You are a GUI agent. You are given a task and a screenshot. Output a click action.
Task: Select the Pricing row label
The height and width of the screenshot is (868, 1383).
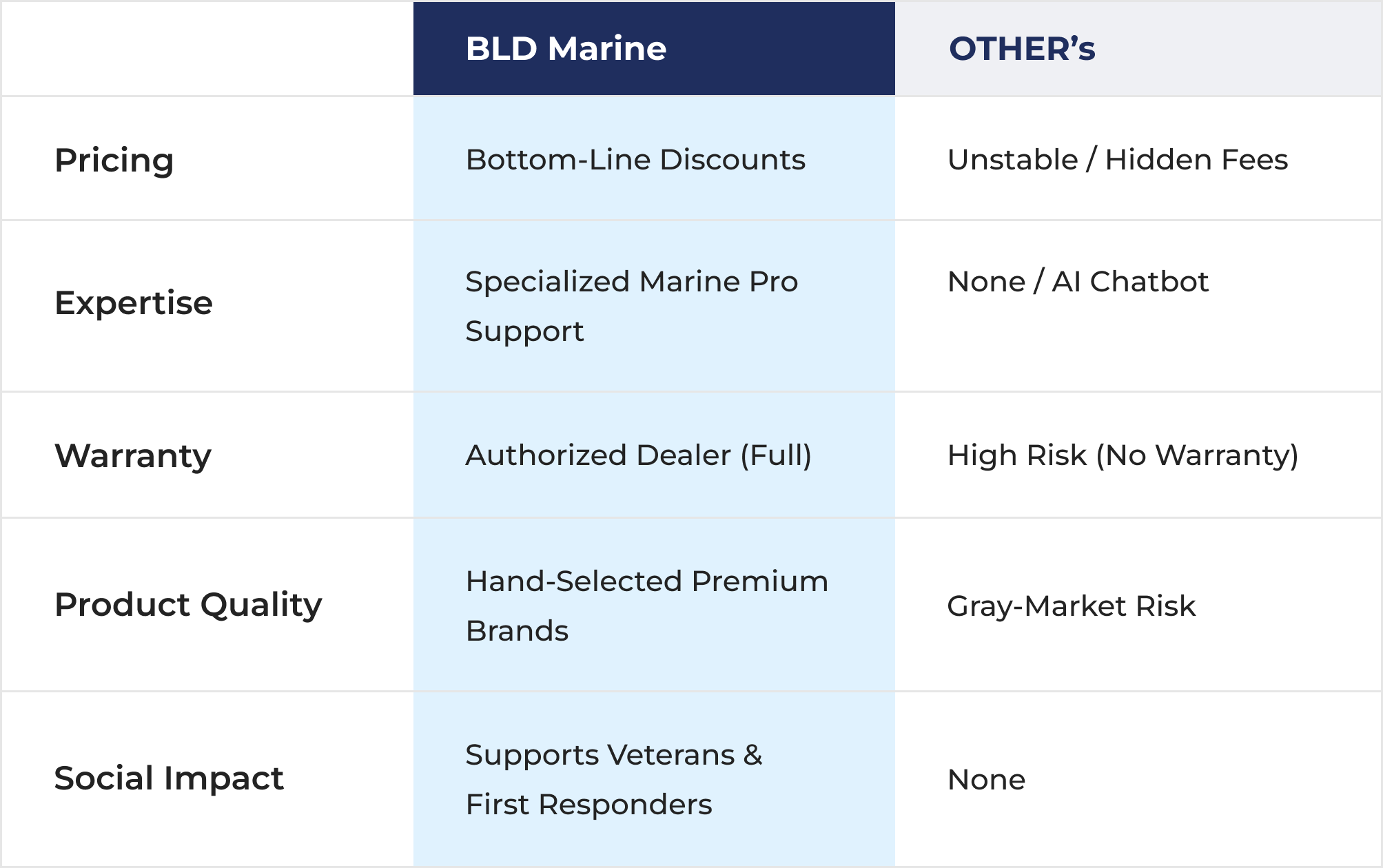pyautogui.click(x=114, y=160)
